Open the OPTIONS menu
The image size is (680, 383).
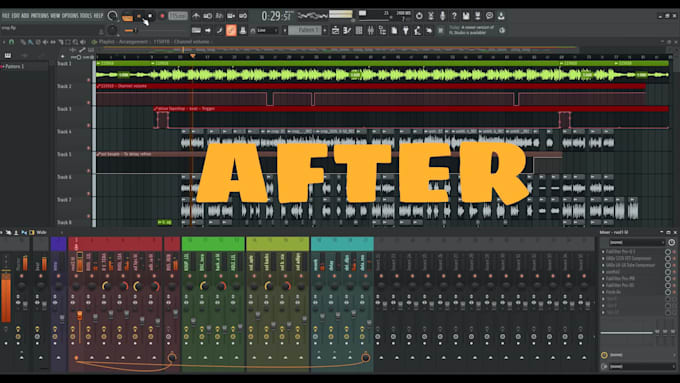[x=70, y=16]
